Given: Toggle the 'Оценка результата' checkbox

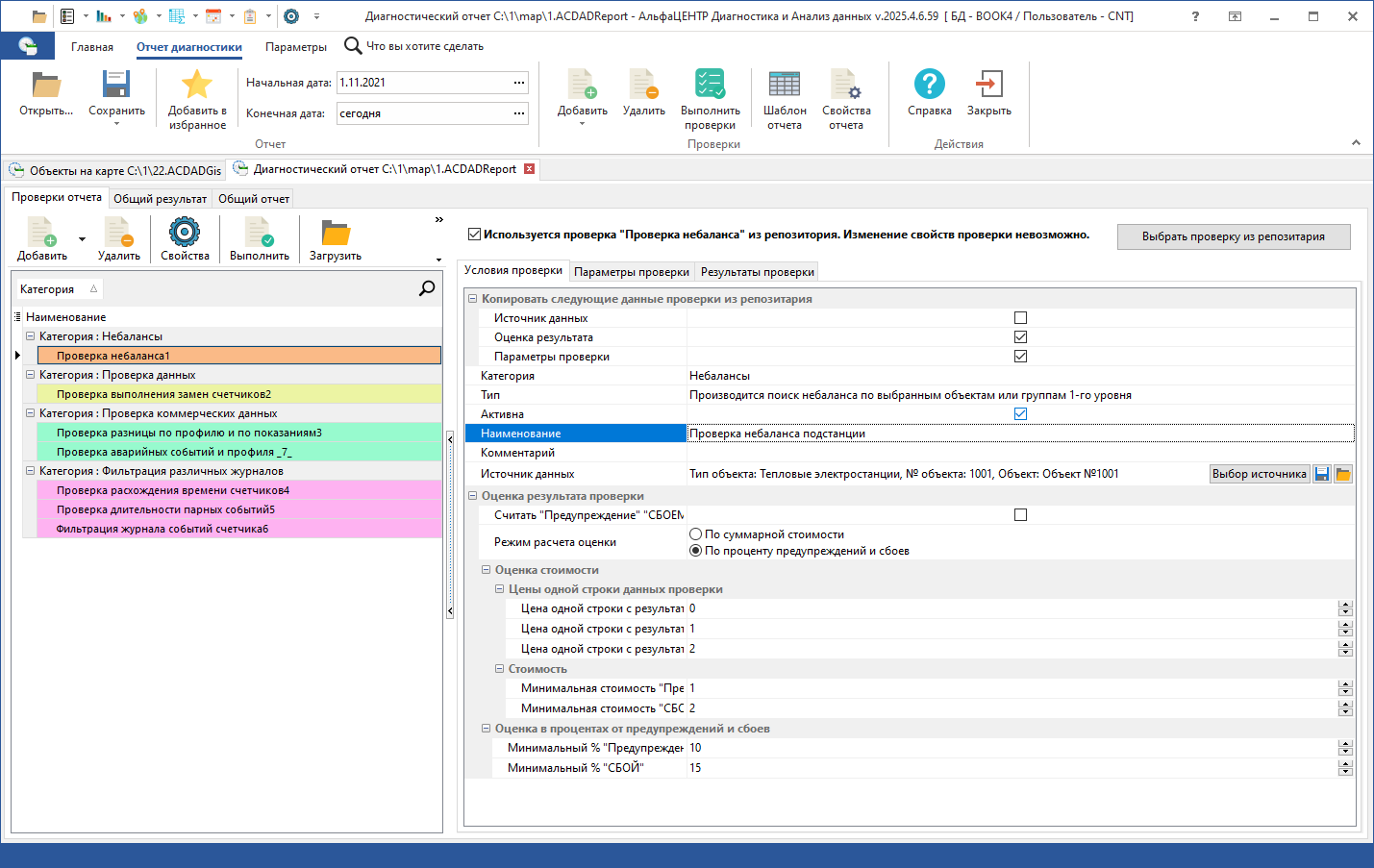Looking at the screenshot, I should coord(1020,336).
